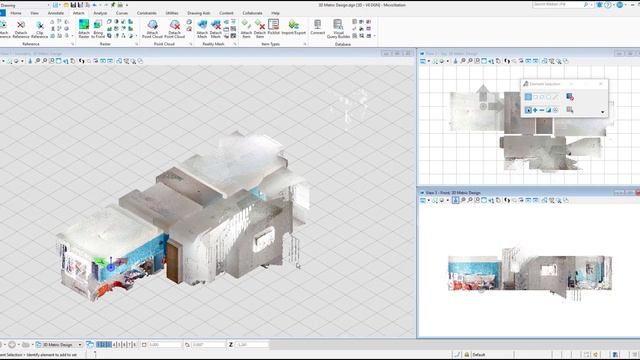Viewport: 640px width, 360px height.
Task: Expand the Element Selection dialog options arrow
Action: (x=602, y=112)
